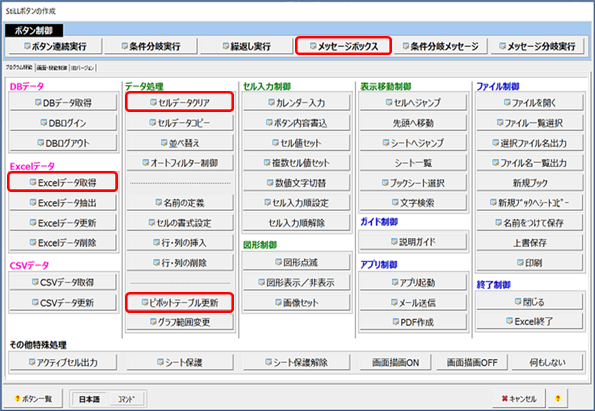Click the キャンセル button with red X
Viewport: 595px width, 411px height.
pyautogui.click(x=519, y=398)
